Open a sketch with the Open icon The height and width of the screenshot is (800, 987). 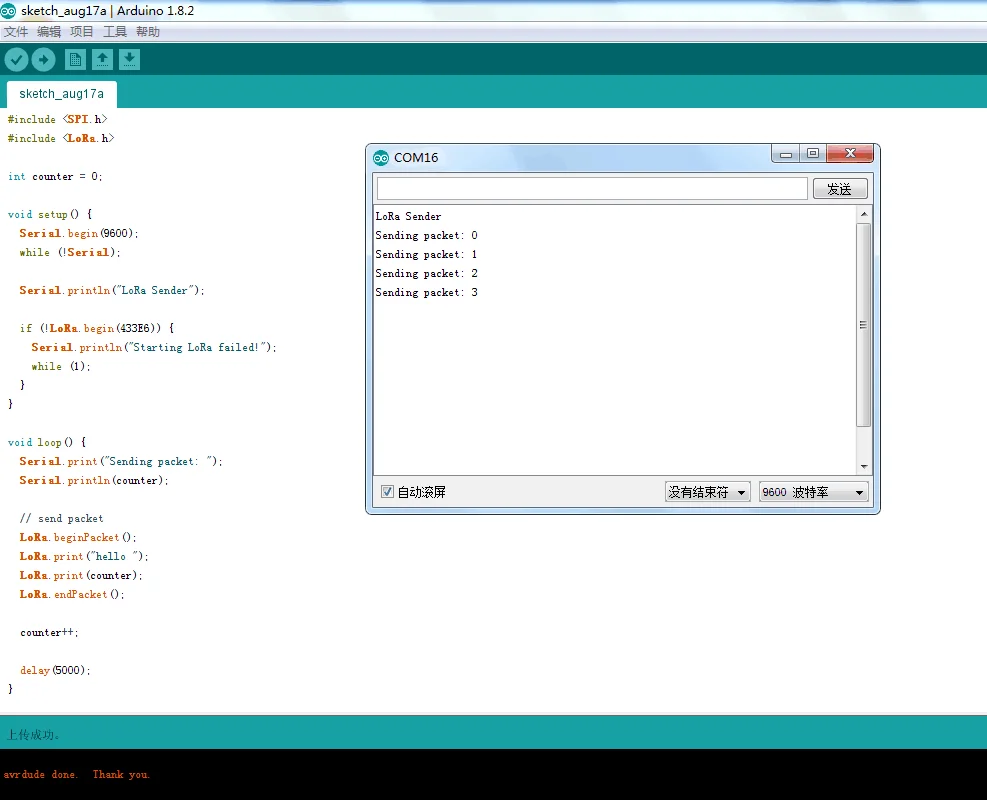coord(102,60)
